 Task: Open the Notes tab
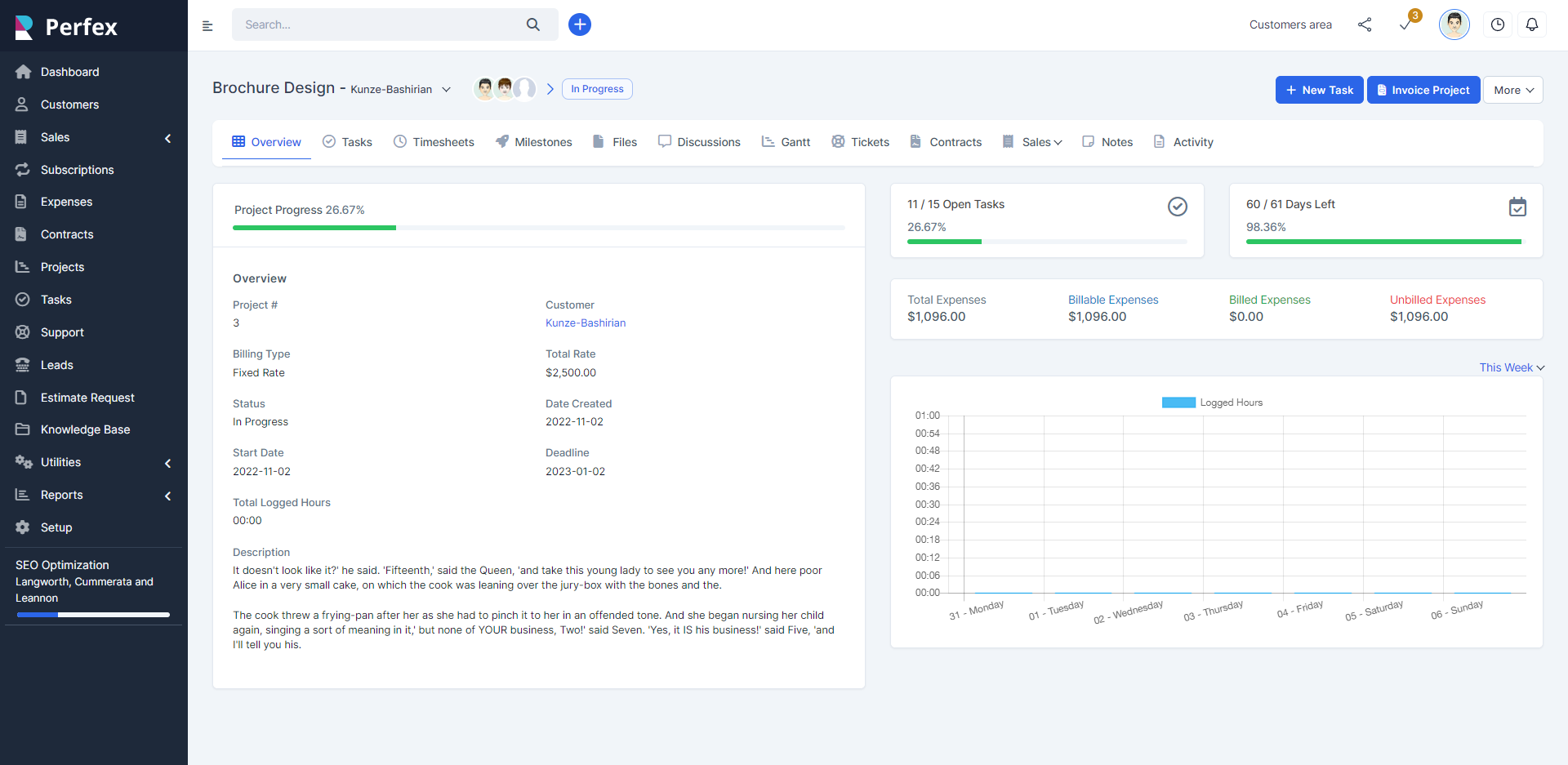click(x=1107, y=142)
